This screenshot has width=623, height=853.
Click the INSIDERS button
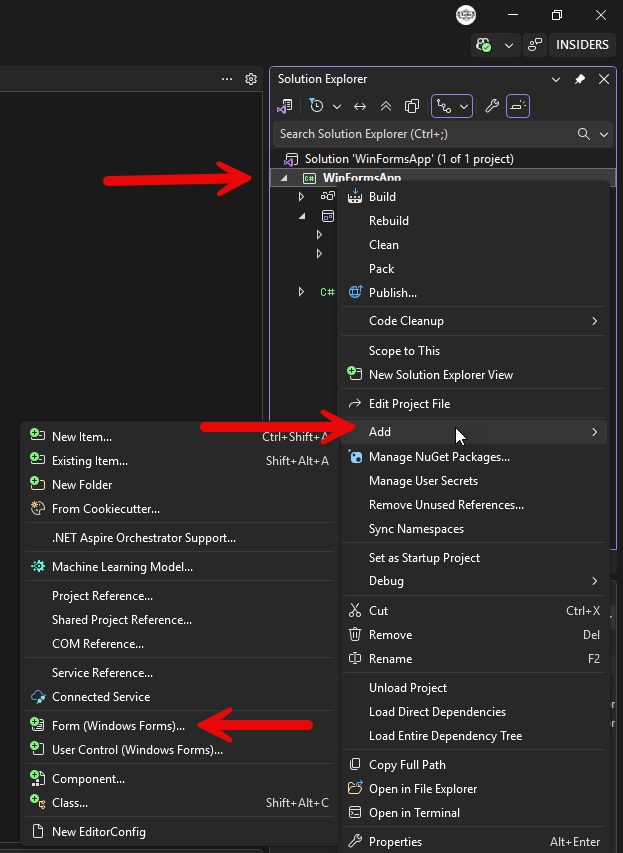click(582, 45)
